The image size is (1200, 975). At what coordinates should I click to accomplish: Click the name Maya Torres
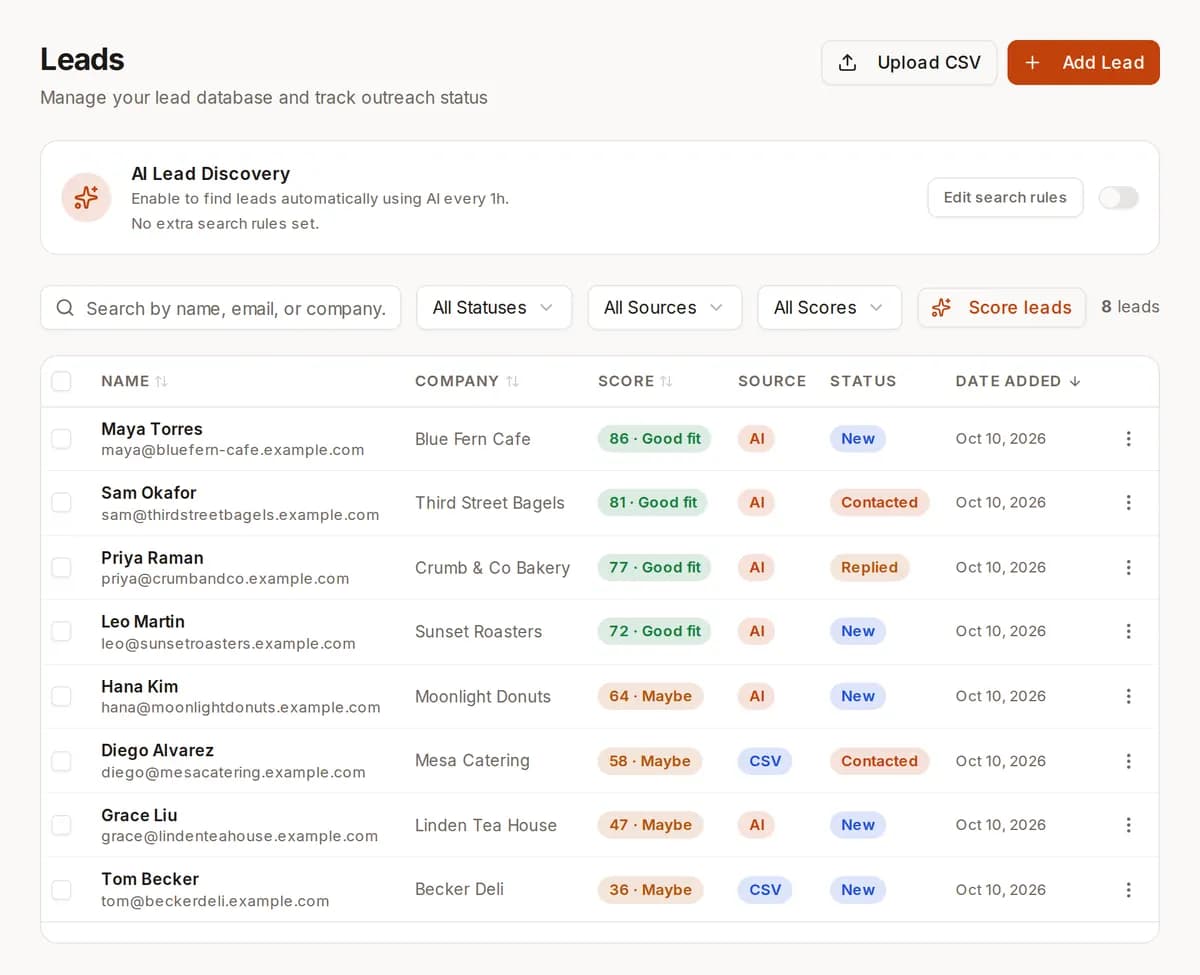[x=152, y=429]
